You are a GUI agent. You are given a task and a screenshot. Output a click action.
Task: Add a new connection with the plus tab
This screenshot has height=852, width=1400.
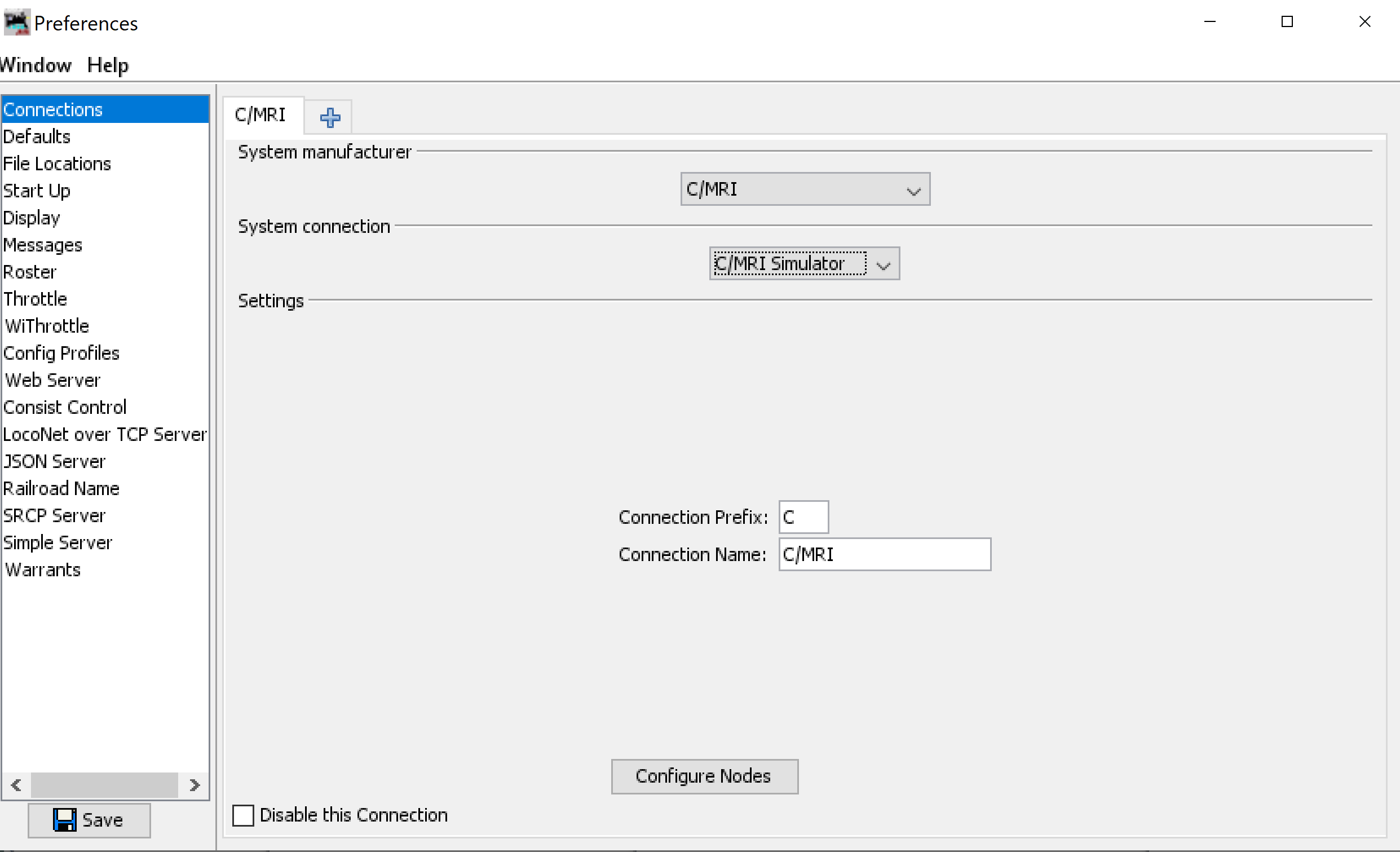point(328,117)
